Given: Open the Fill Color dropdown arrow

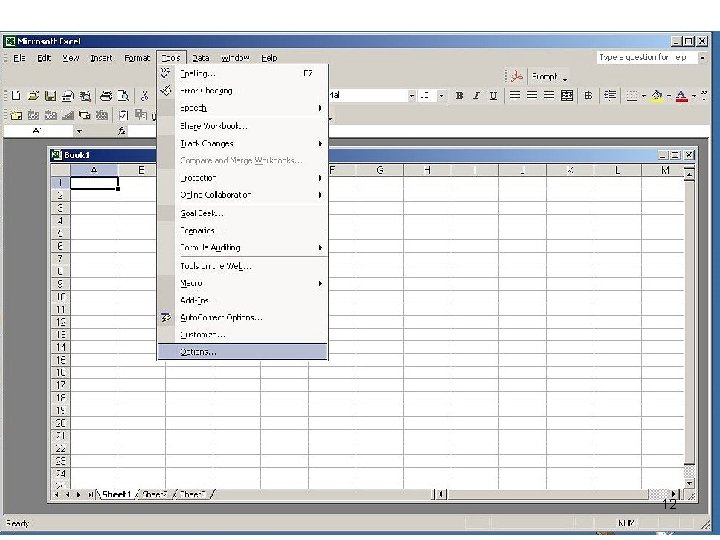Looking at the screenshot, I should click(669, 96).
